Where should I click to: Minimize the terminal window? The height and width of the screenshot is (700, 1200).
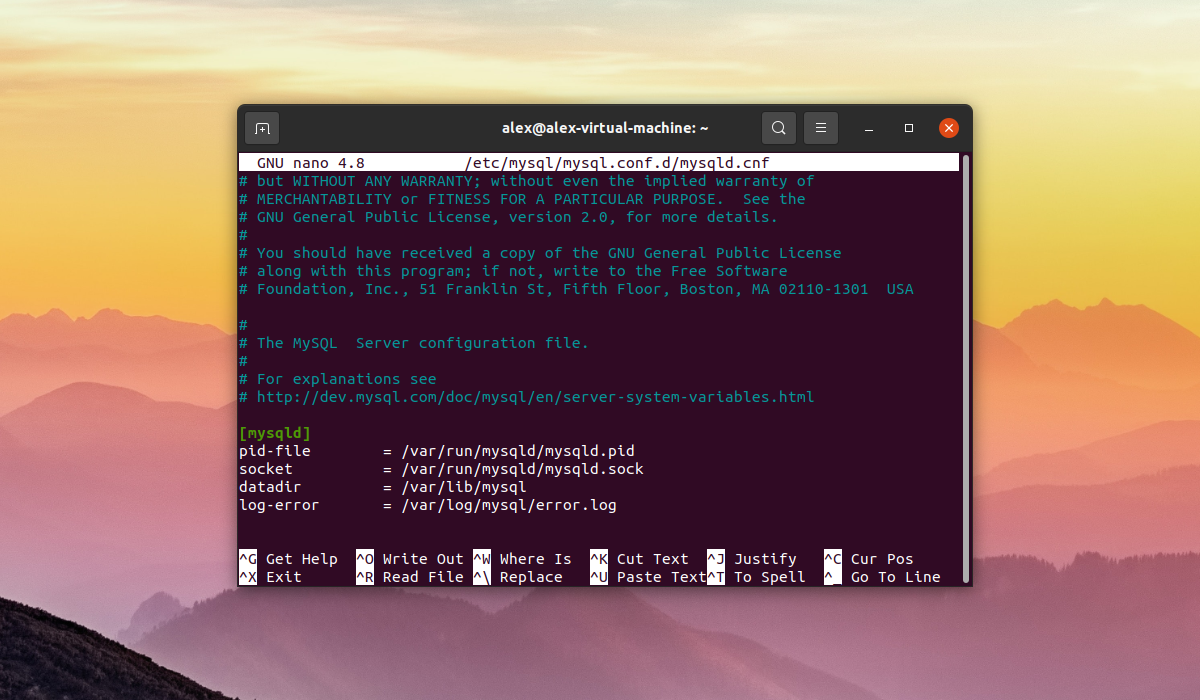click(869, 128)
